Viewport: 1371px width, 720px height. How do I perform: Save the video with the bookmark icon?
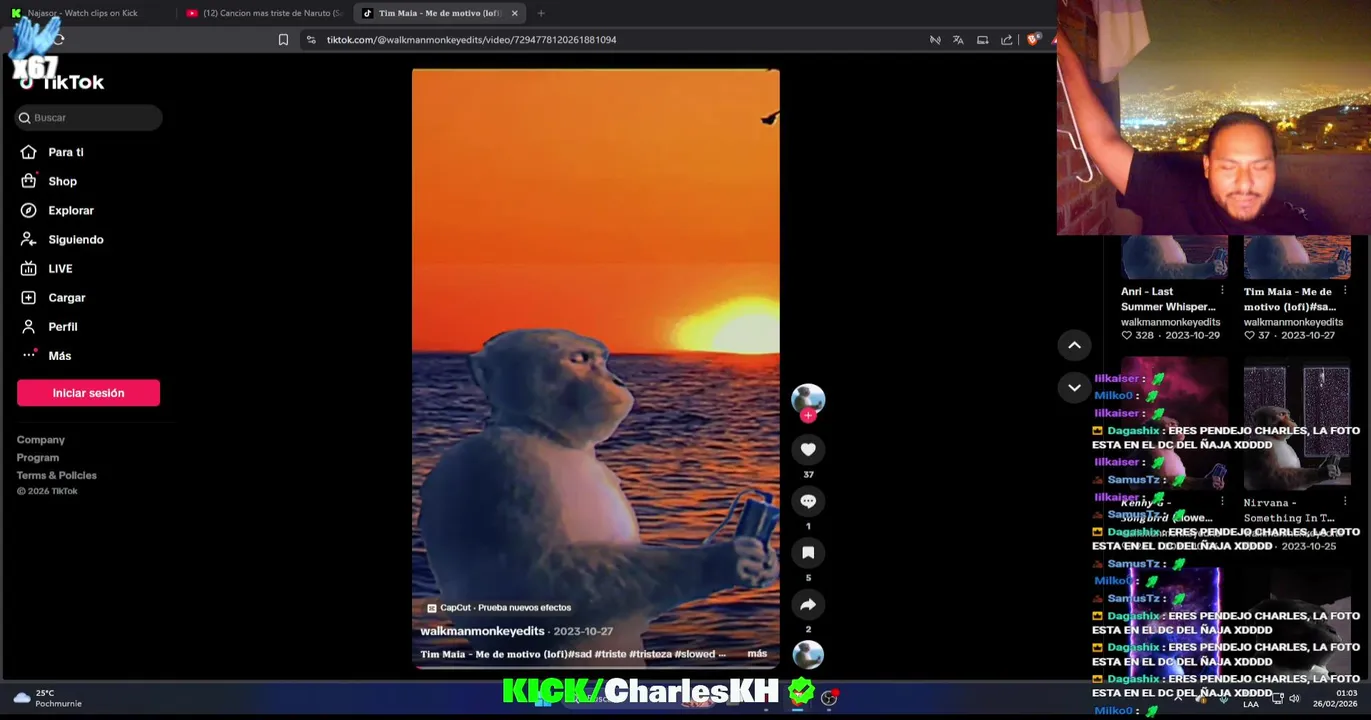[x=808, y=553]
